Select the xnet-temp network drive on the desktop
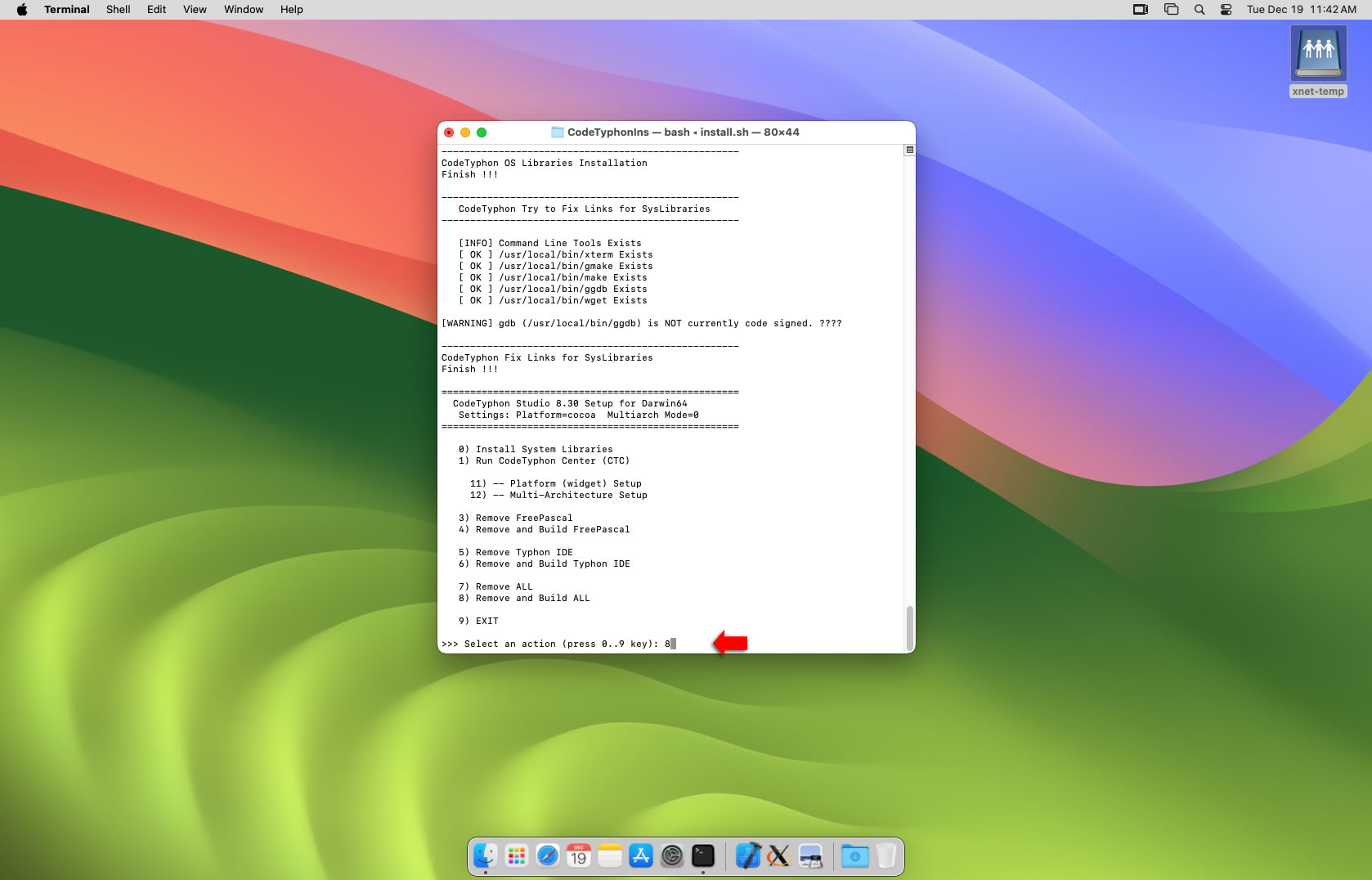The width and height of the screenshot is (1372, 880). click(x=1318, y=61)
